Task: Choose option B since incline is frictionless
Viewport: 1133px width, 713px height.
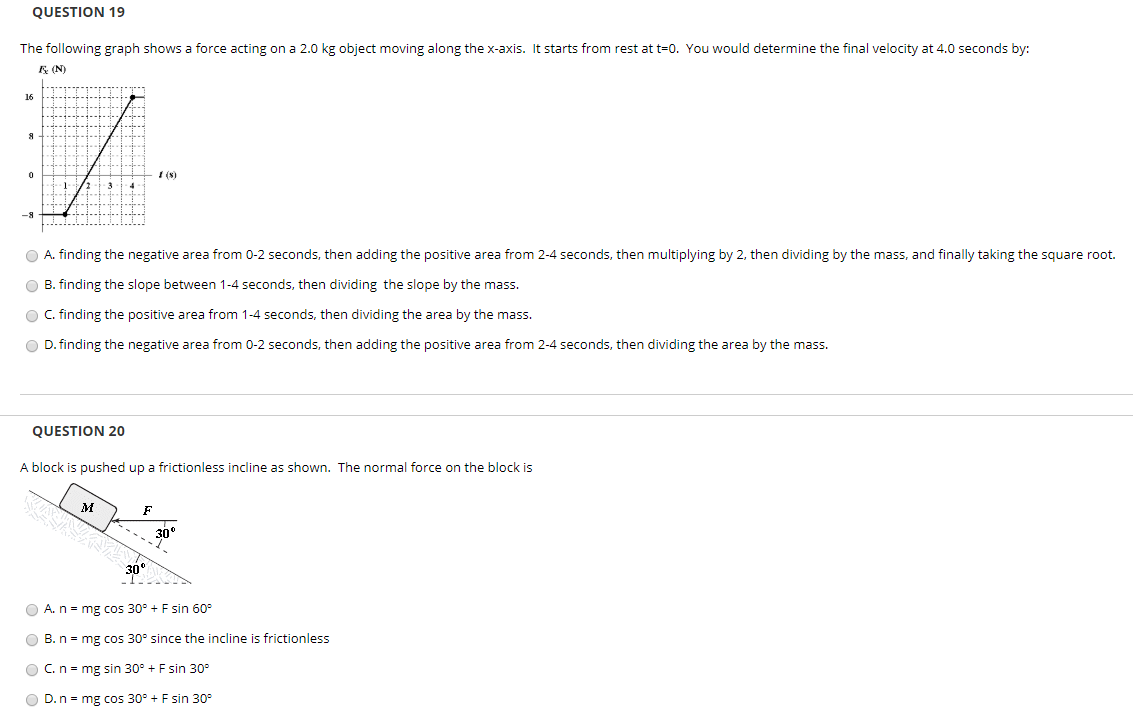Action: point(32,640)
